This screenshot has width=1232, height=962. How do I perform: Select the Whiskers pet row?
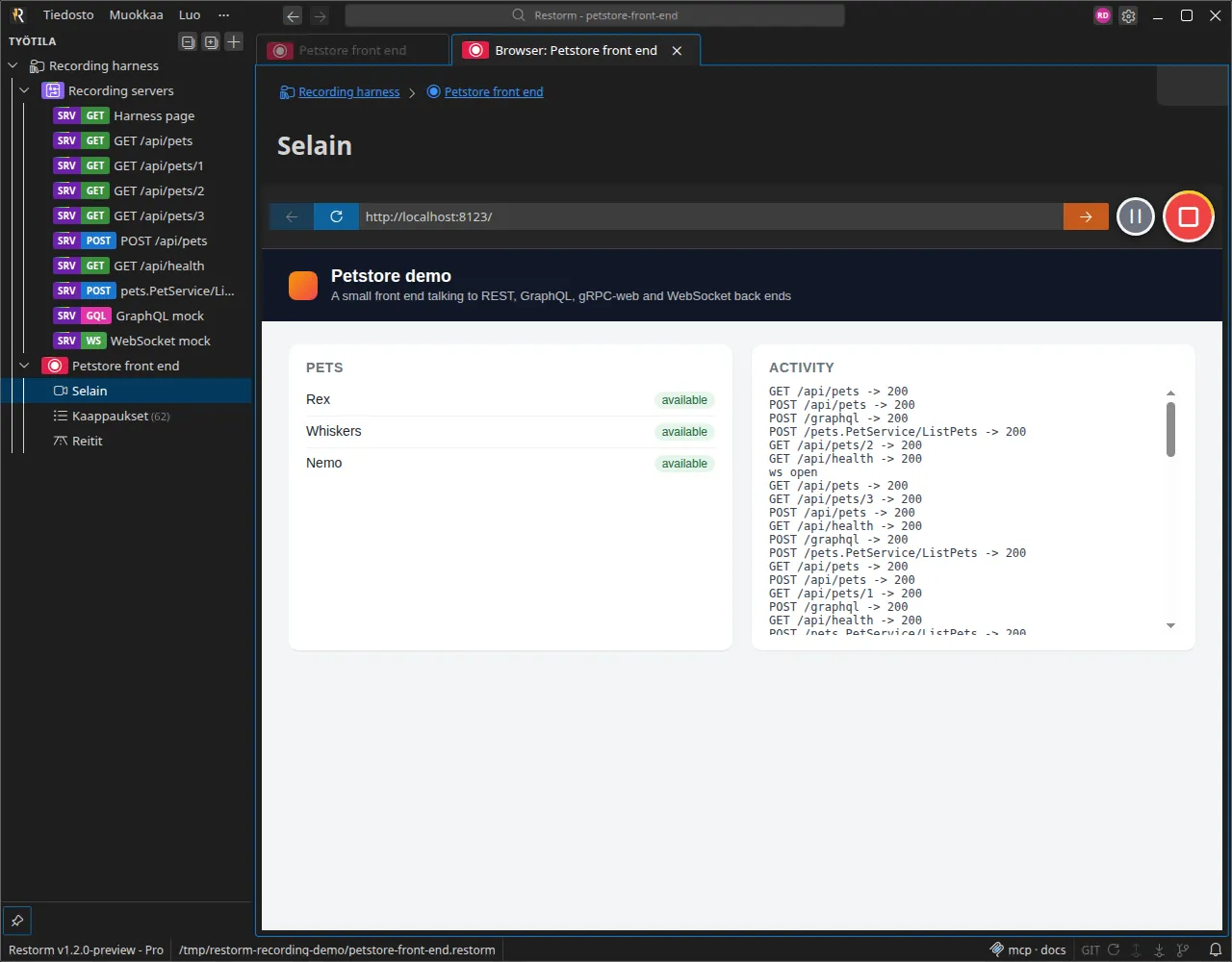[x=510, y=432]
